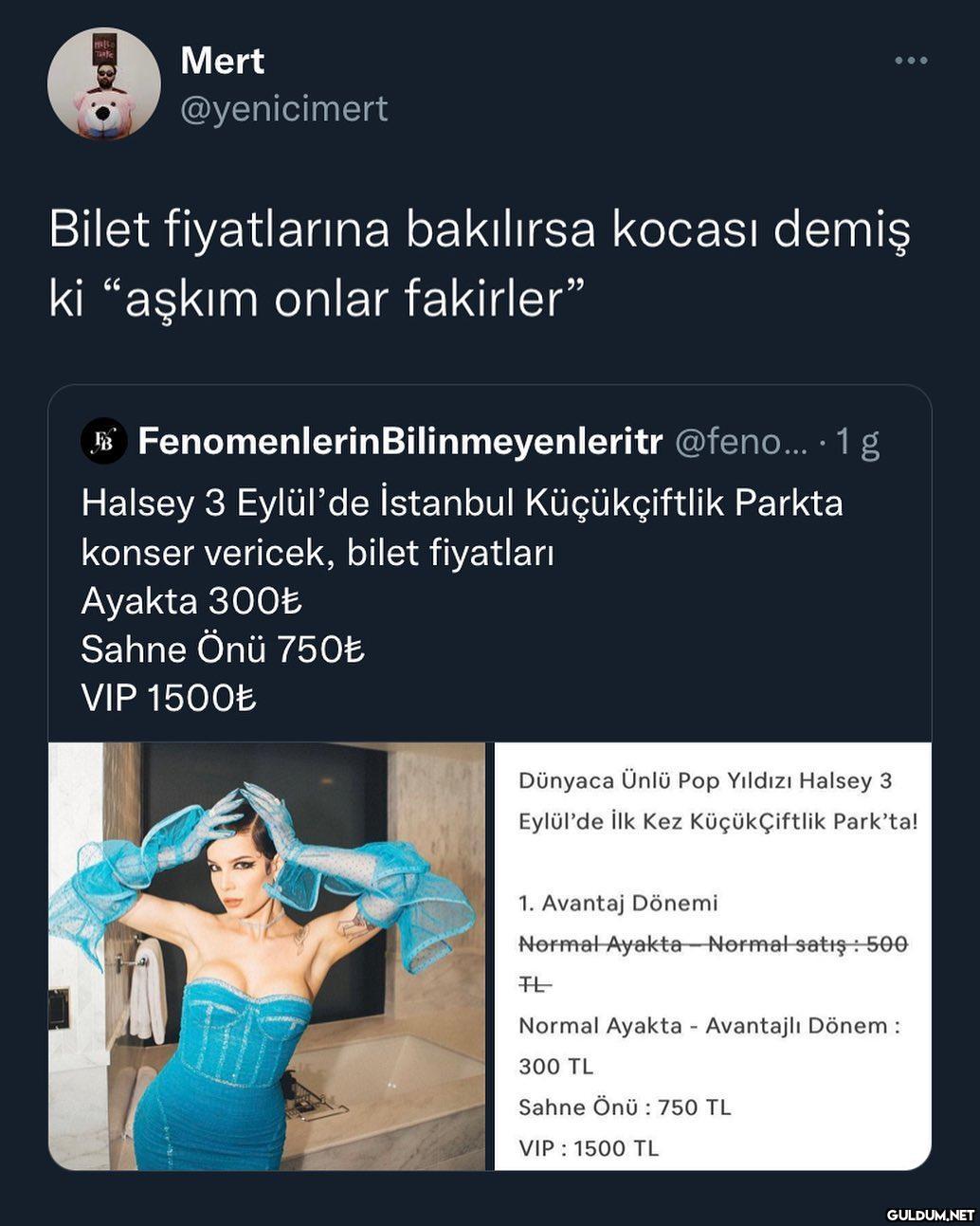The height and width of the screenshot is (1226, 980).
Task: Click the GULDUM.NET watermark
Action: coord(930,1213)
